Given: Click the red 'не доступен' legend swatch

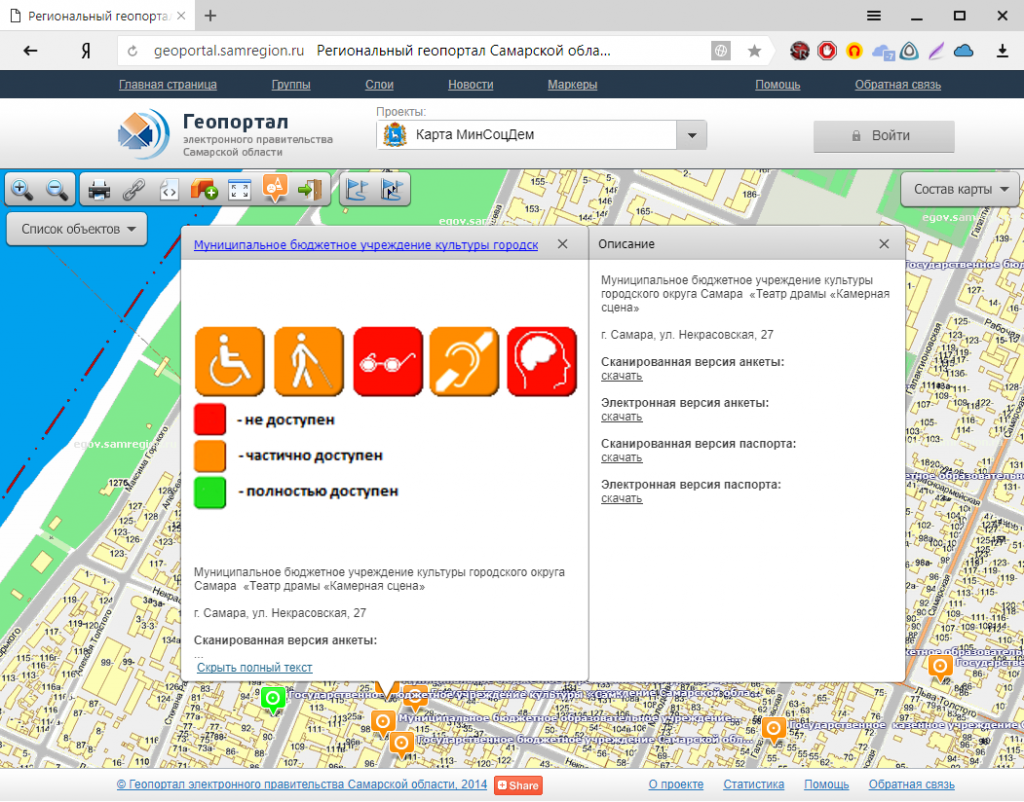Looking at the screenshot, I should tap(210, 419).
